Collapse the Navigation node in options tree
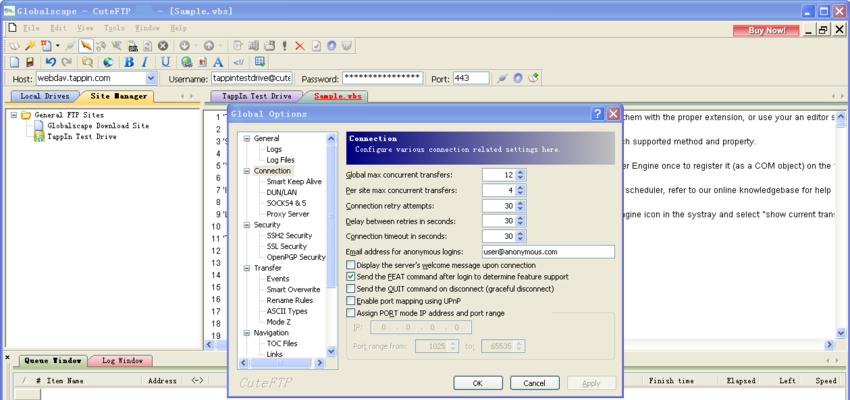This screenshot has width=850, height=400. pos(246,333)
